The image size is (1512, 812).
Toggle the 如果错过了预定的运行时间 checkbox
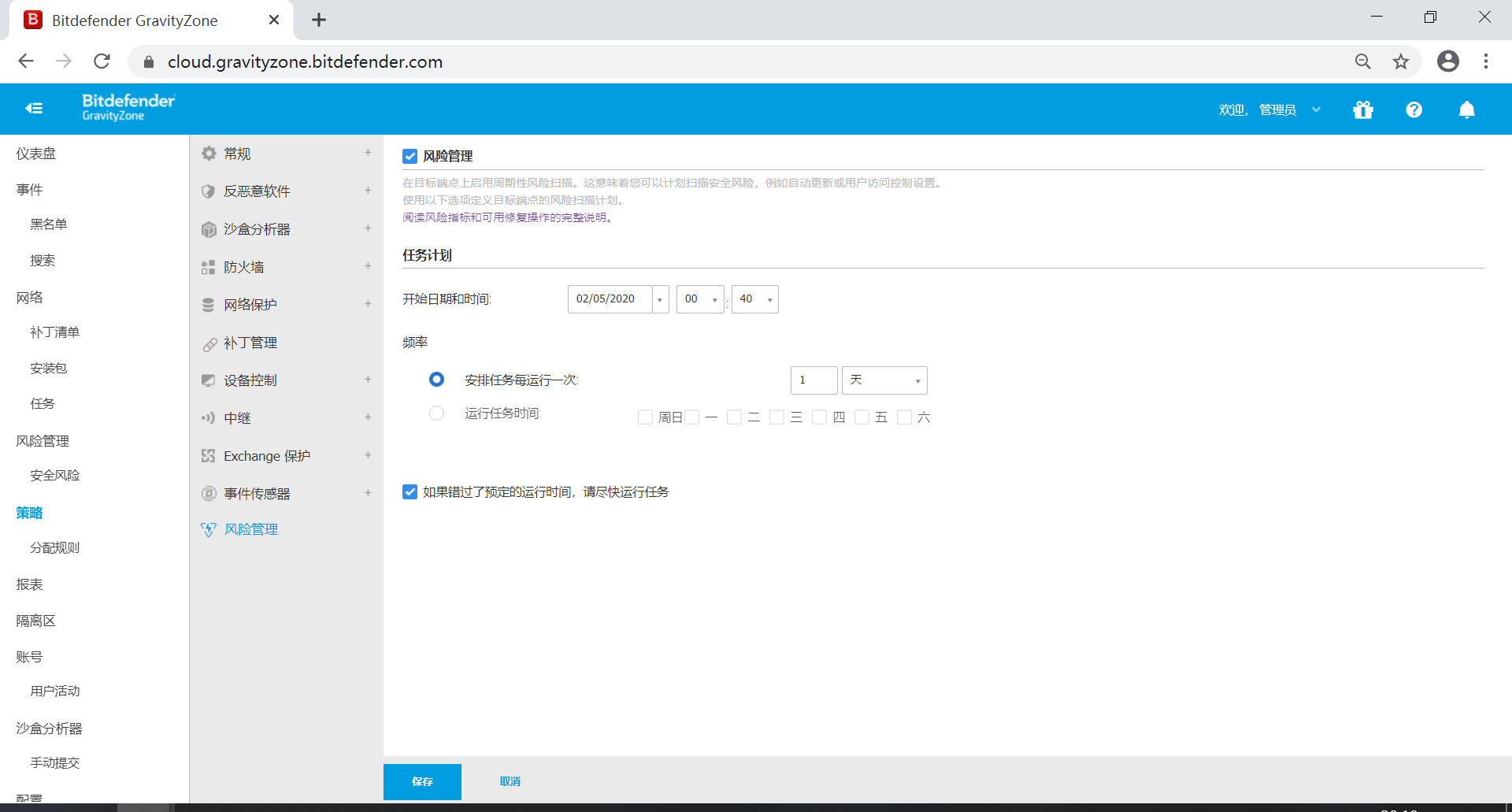pyautogui.click(x=409, y=492)
